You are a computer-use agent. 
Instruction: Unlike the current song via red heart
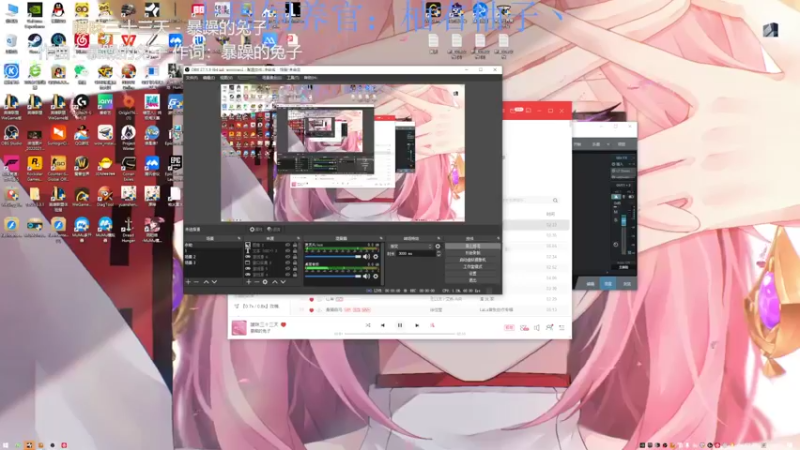[284, 324]
